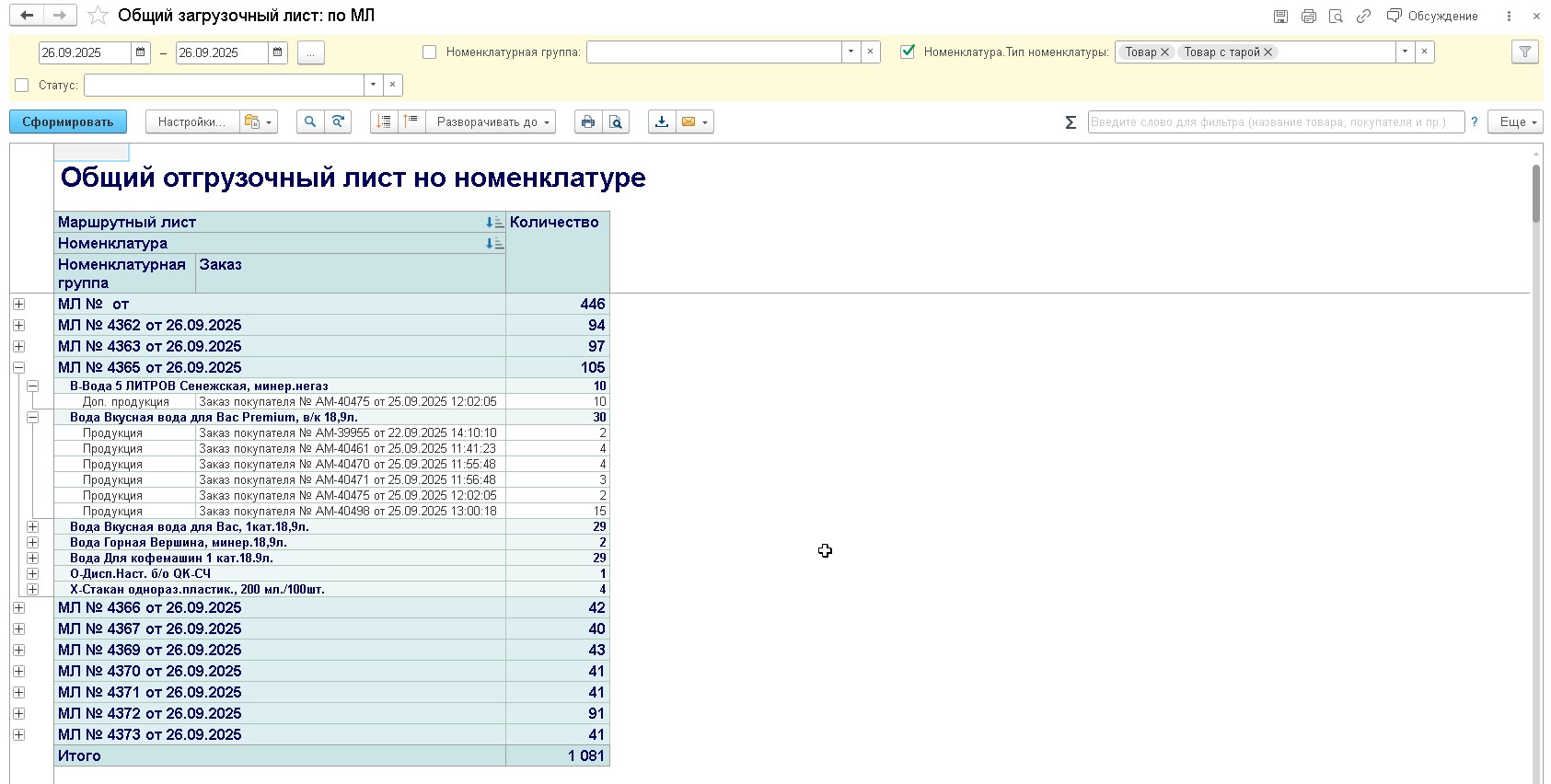Screen dimensions: 1551x784
Task: Click the filter funnel icon at top right
Action: [x=1525, y=52]
